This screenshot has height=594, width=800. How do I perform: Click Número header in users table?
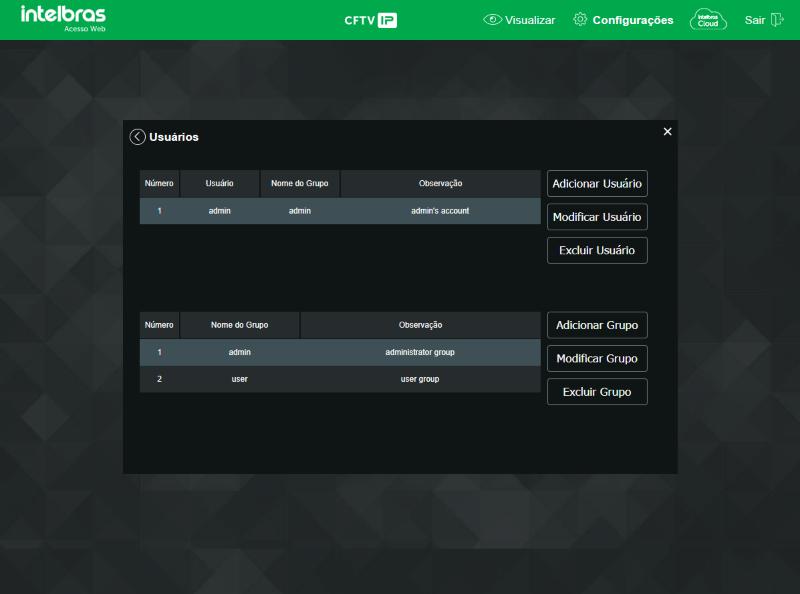159,183
